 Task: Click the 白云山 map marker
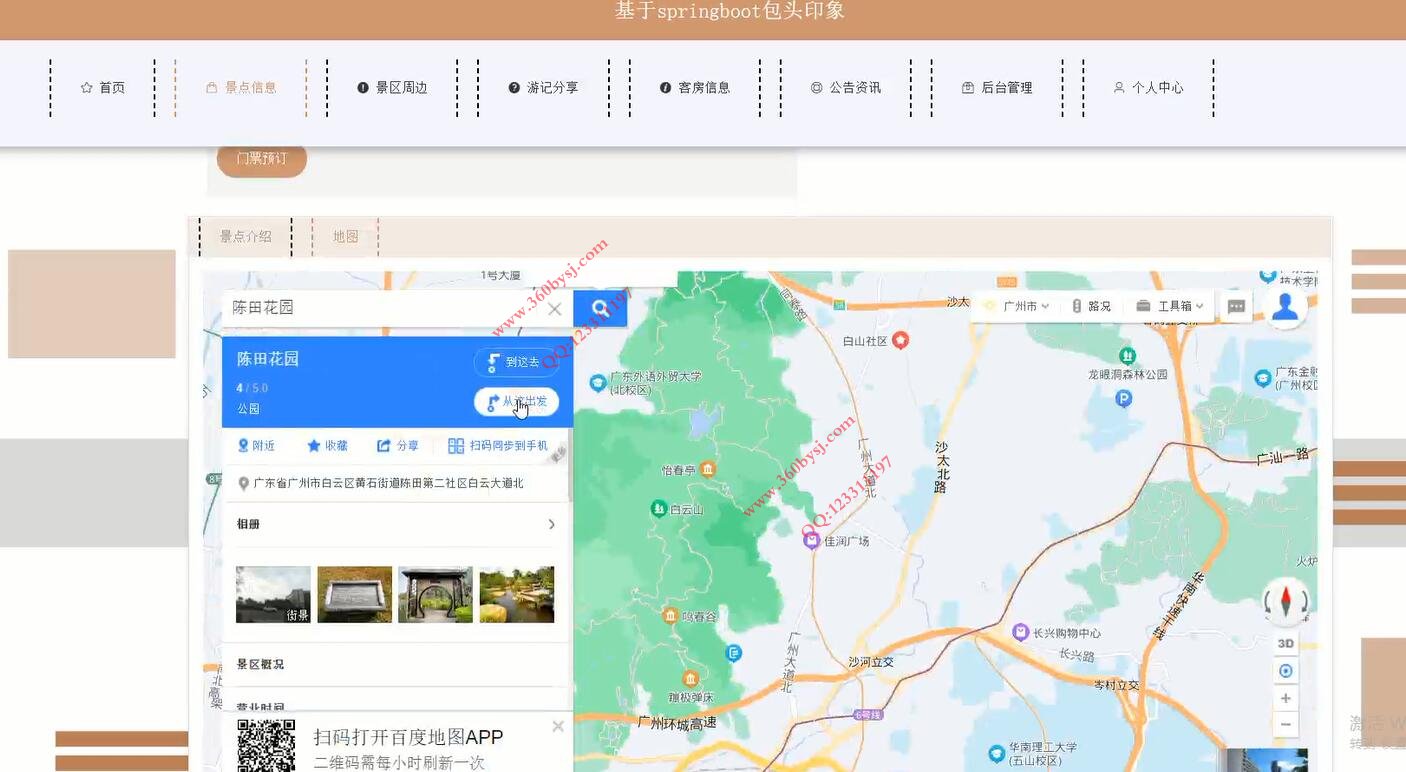coord(659,509)
